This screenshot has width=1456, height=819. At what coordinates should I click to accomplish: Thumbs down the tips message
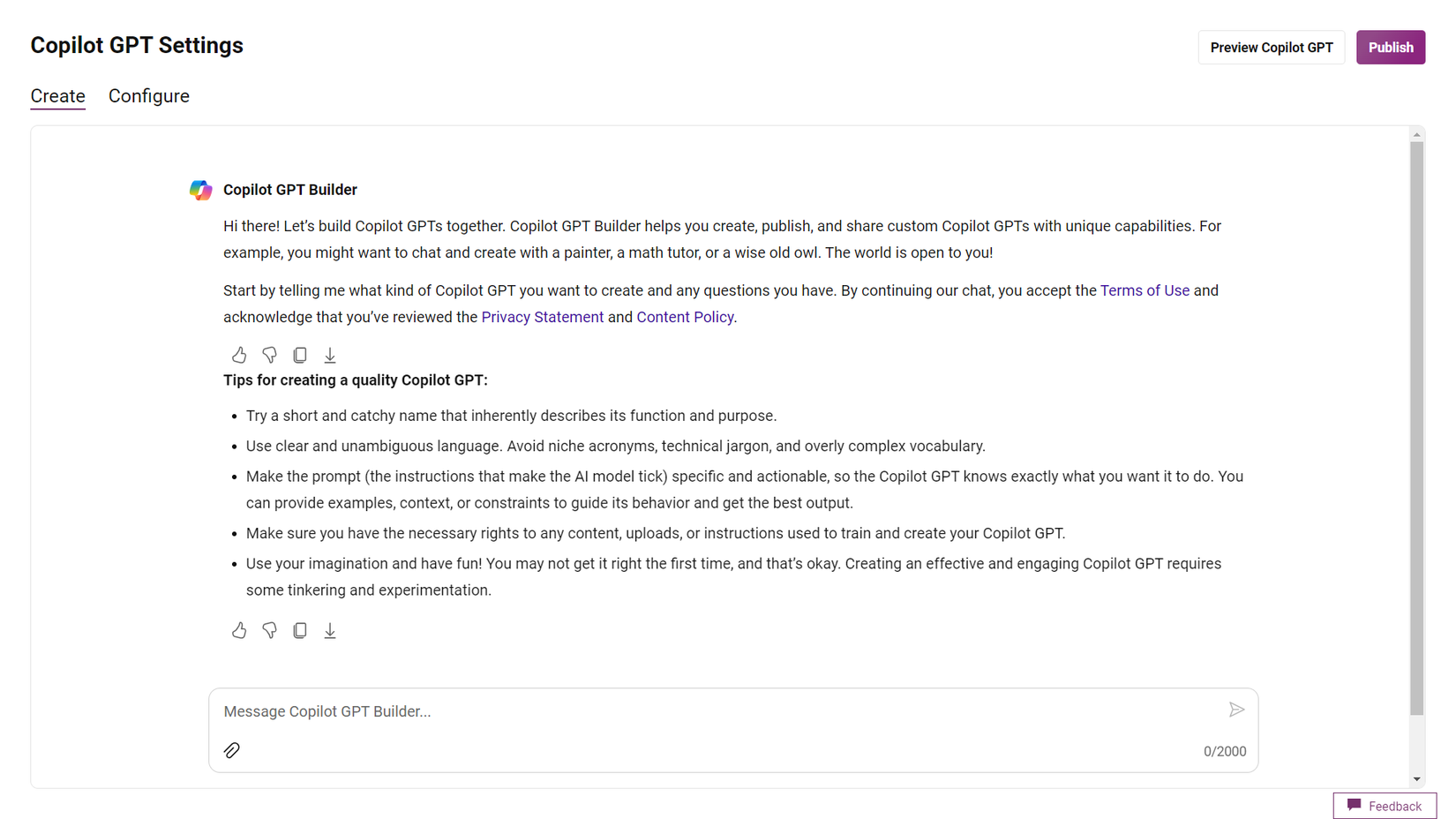(269, 630)
